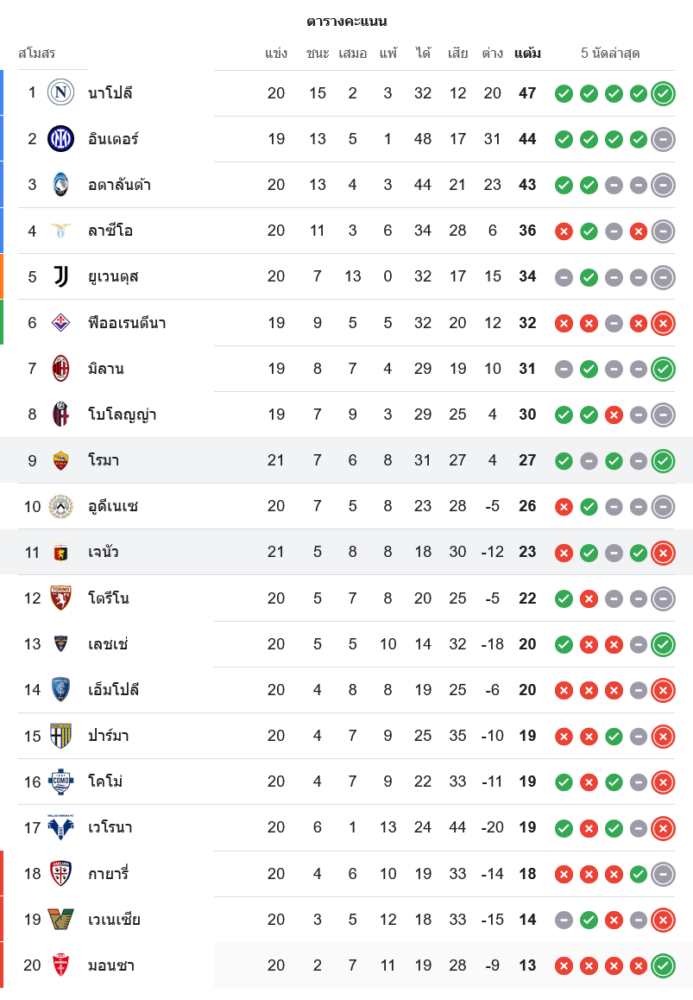Click Monza's latest match win icon

click(x=662, y=966)
